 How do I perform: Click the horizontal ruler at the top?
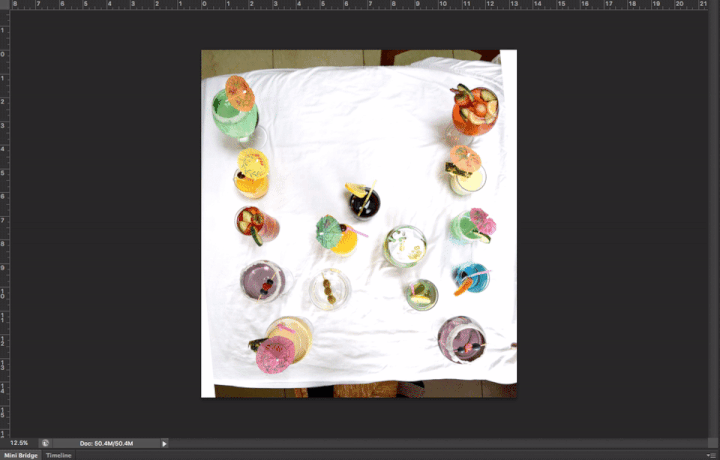click(x=360, y=4)
